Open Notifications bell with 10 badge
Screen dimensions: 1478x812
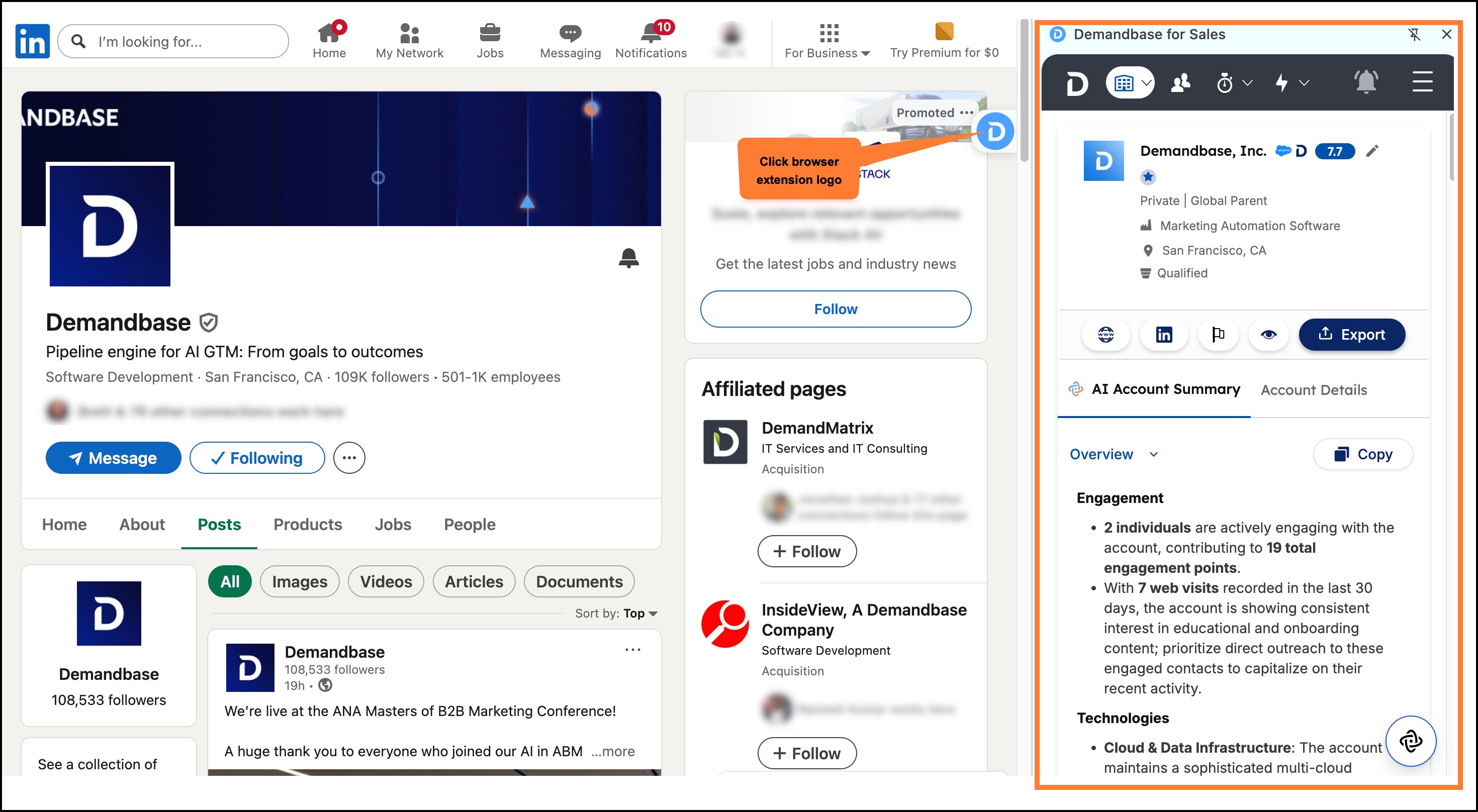point(651,40)
